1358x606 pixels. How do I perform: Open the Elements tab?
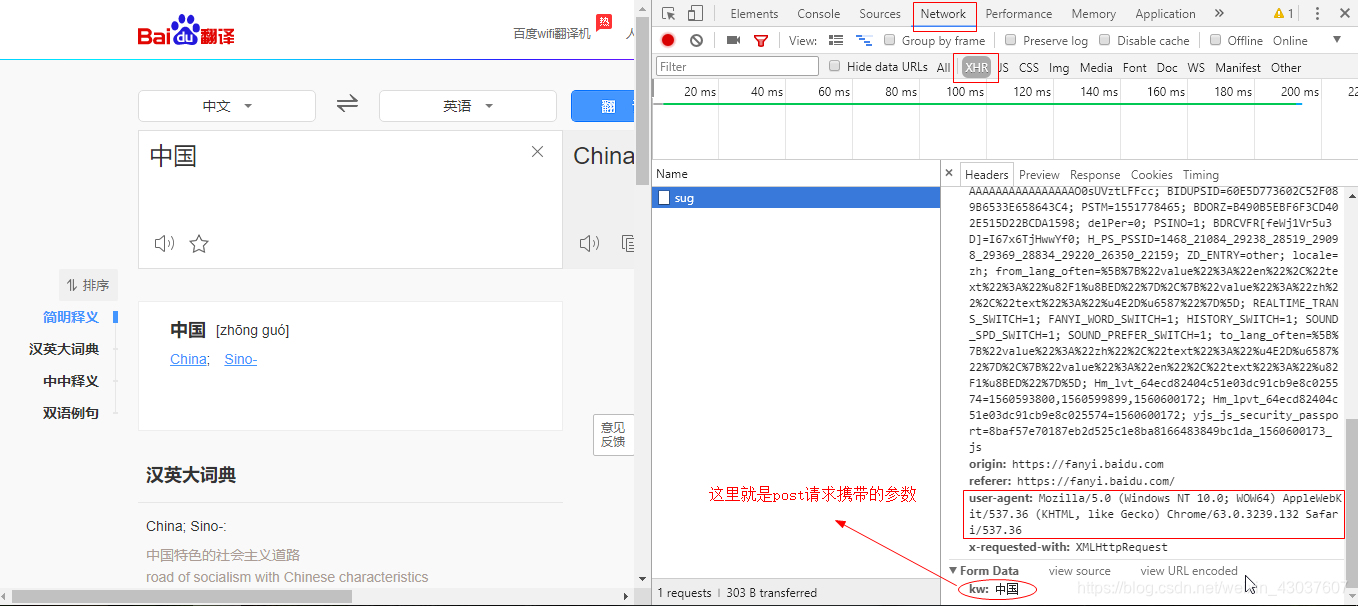(754, 14)
